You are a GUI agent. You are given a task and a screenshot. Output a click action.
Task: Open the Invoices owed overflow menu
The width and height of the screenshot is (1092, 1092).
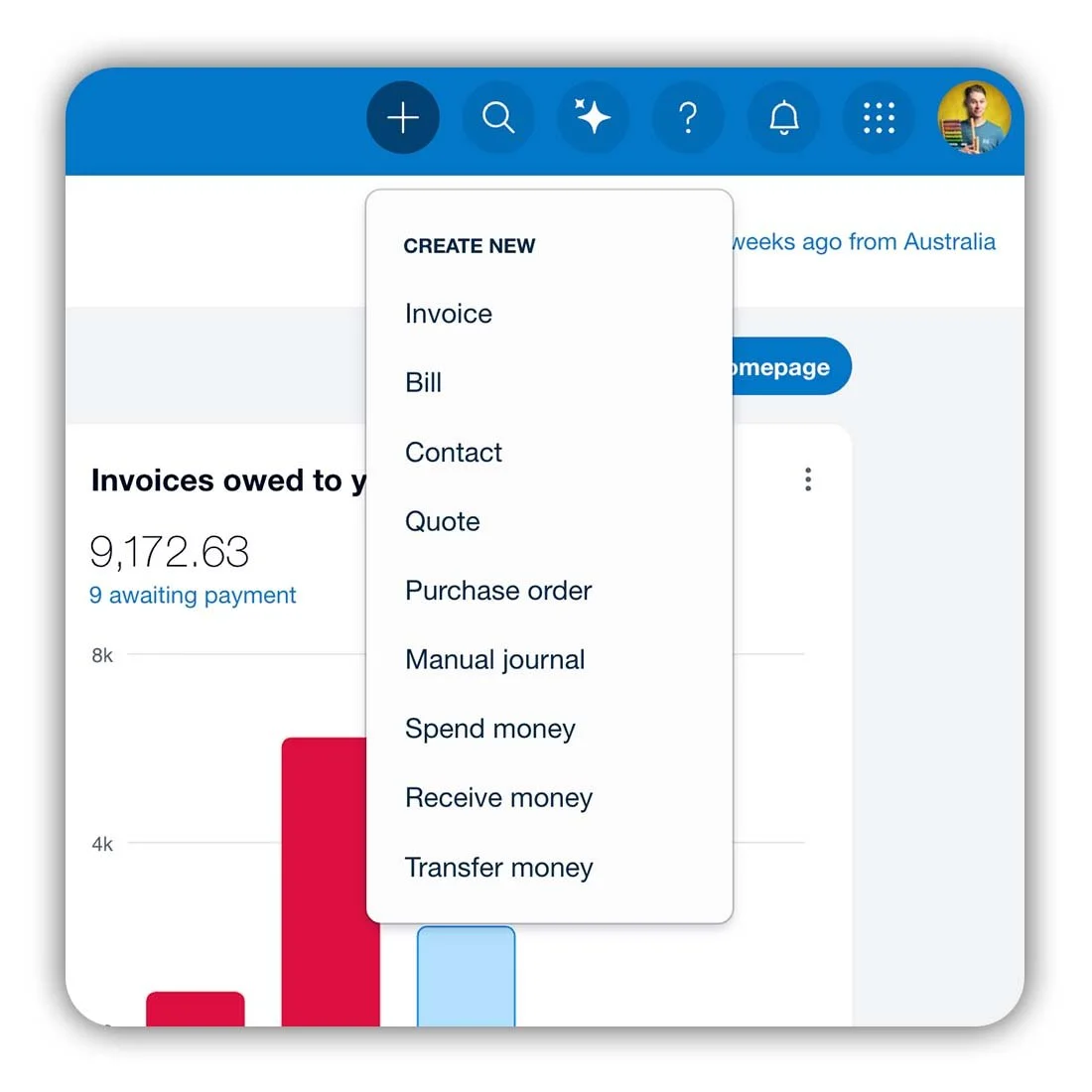click(808, 479)
